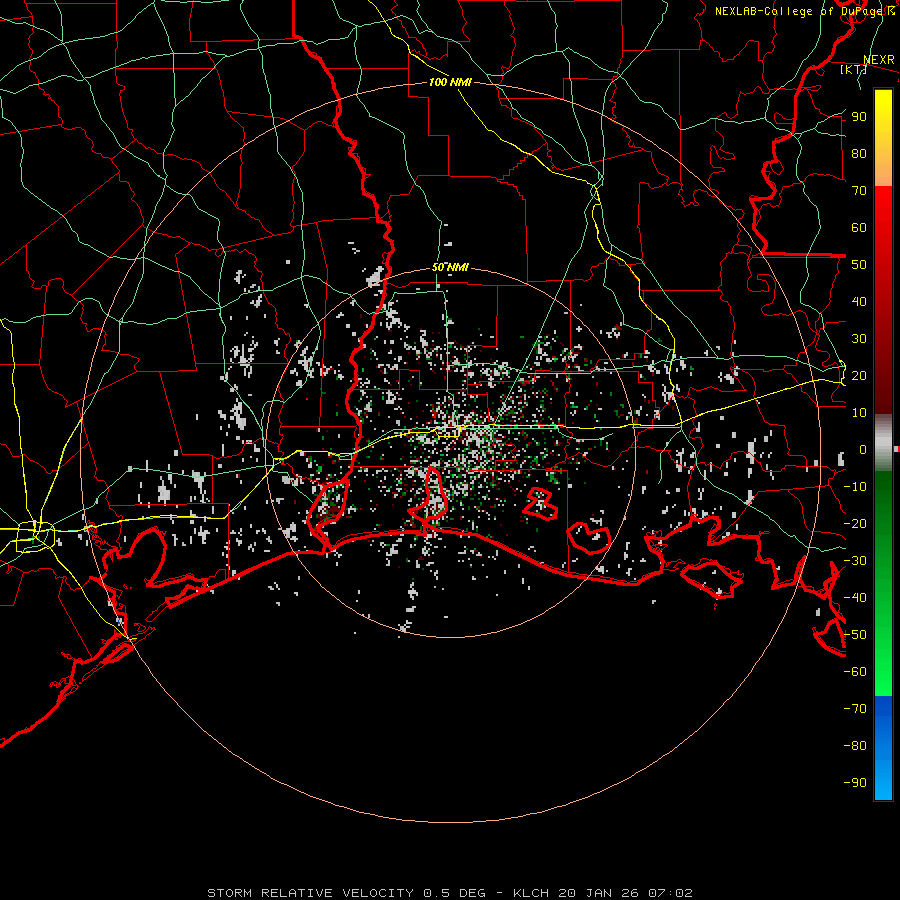Click the NEXR label above the scale
This screenshot has height=900, width=900.
coord(879,60)
